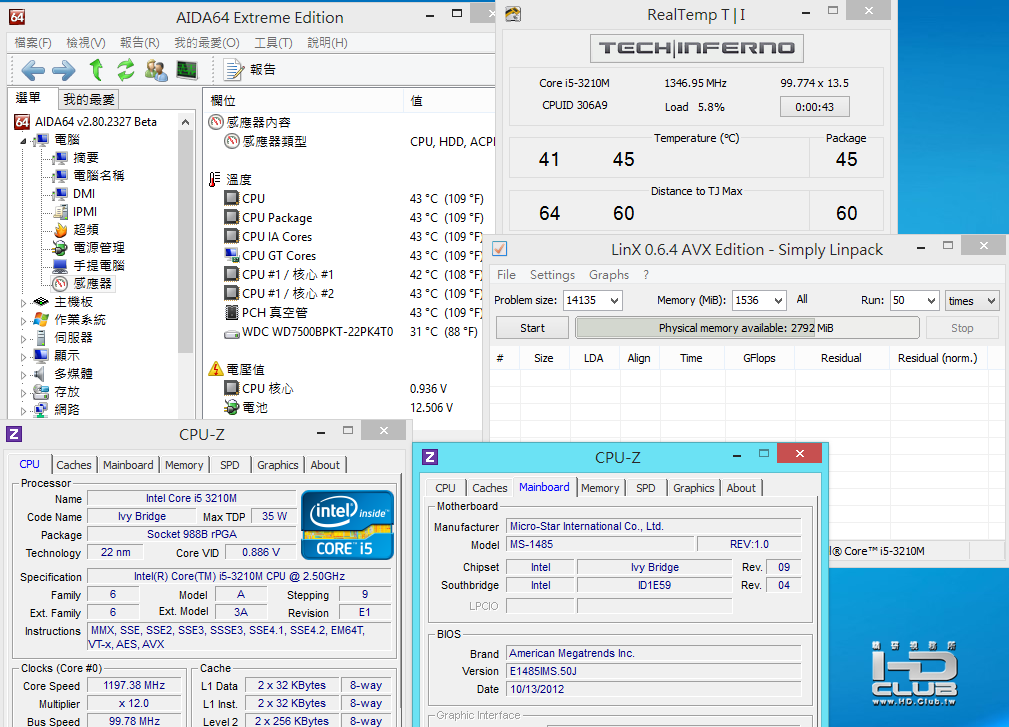The height and width of the screenshot is (727, 1009).
Task: Switch to 我的最愛 favorites tab
Action: (89, 99)
